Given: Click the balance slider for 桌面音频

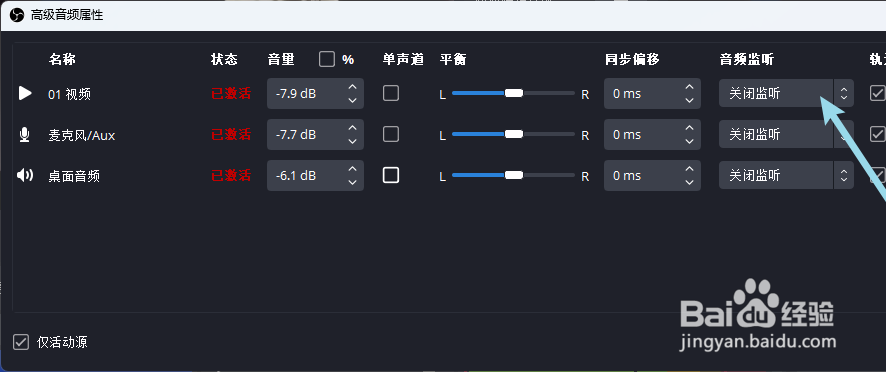Looking at the screenshot, I should [514, 175].
